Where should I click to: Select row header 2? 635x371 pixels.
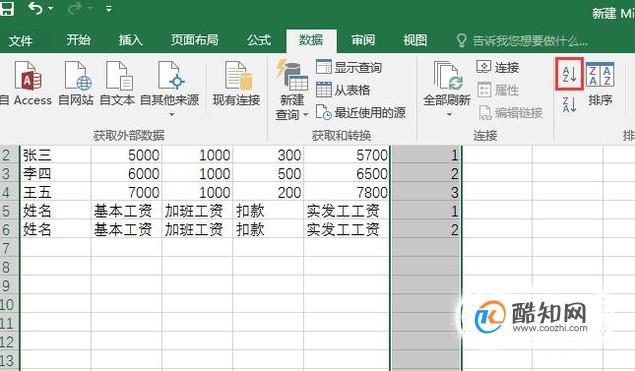point(9,155)
